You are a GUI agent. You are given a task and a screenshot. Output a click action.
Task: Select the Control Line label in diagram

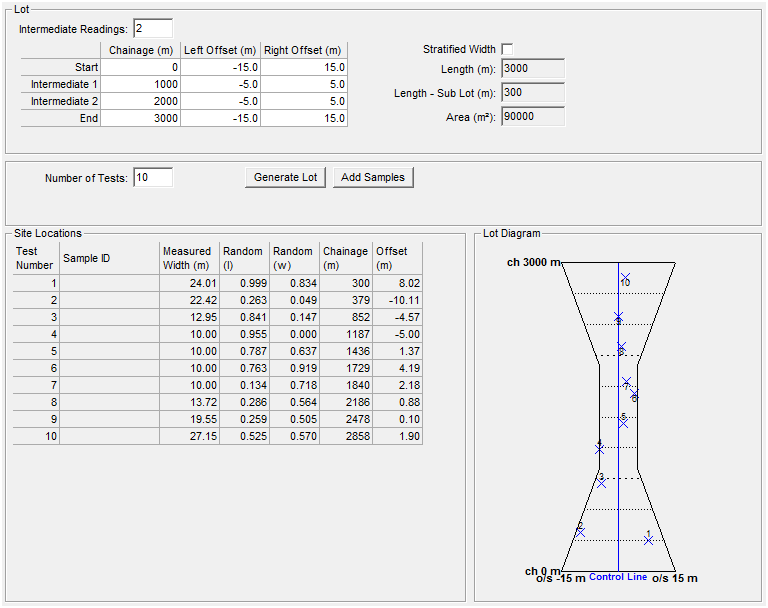coord(618,578)
